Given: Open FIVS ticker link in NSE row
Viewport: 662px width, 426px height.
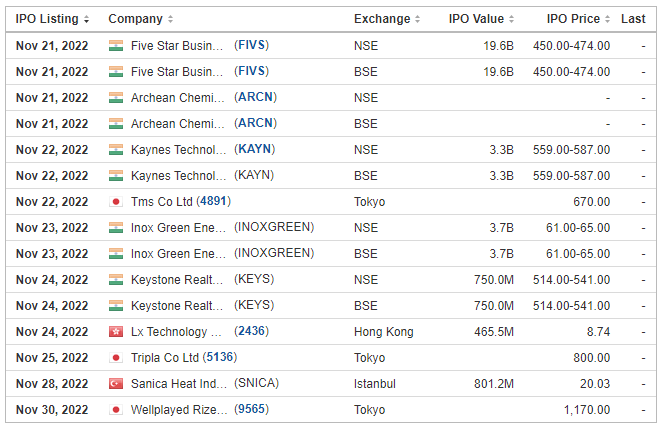Looking at the screenshot, I should [252, 45].
